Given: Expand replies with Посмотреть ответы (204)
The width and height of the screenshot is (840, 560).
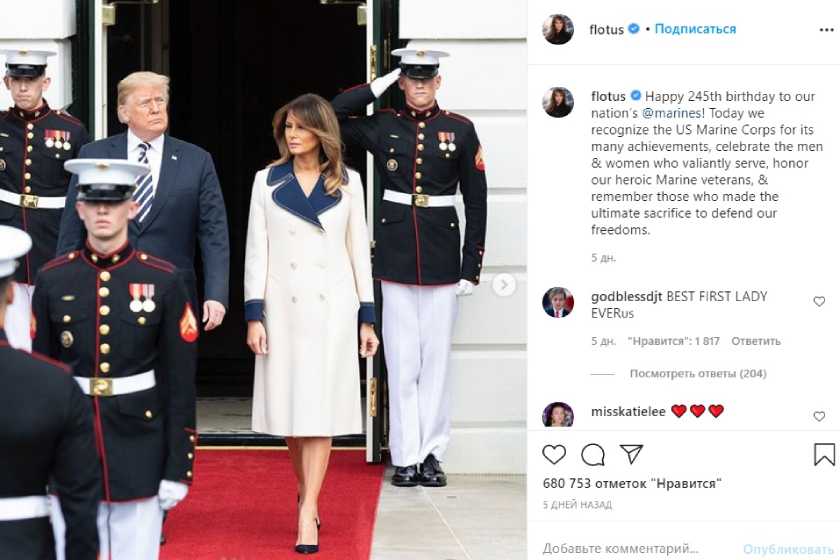Looking at the screenshot, I should (698, 374).
